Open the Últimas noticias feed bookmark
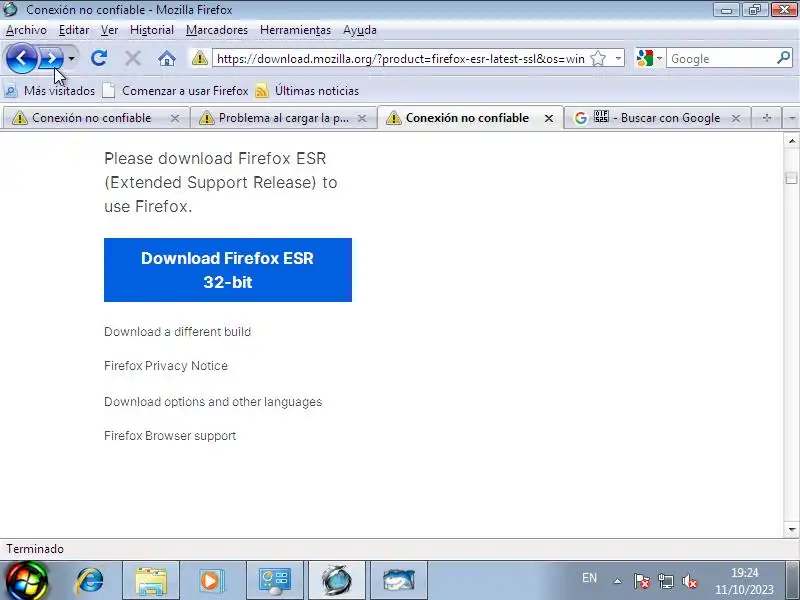Image resolution: width=800 pixels, height=600 pixels. click(307, 91)
